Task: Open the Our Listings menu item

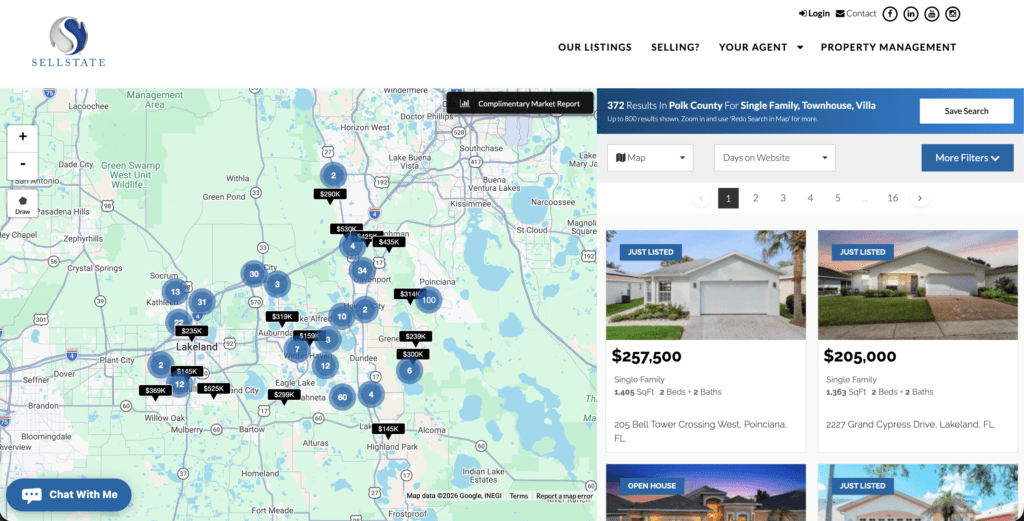Action: pyautogui.click(x=595, y=47)
